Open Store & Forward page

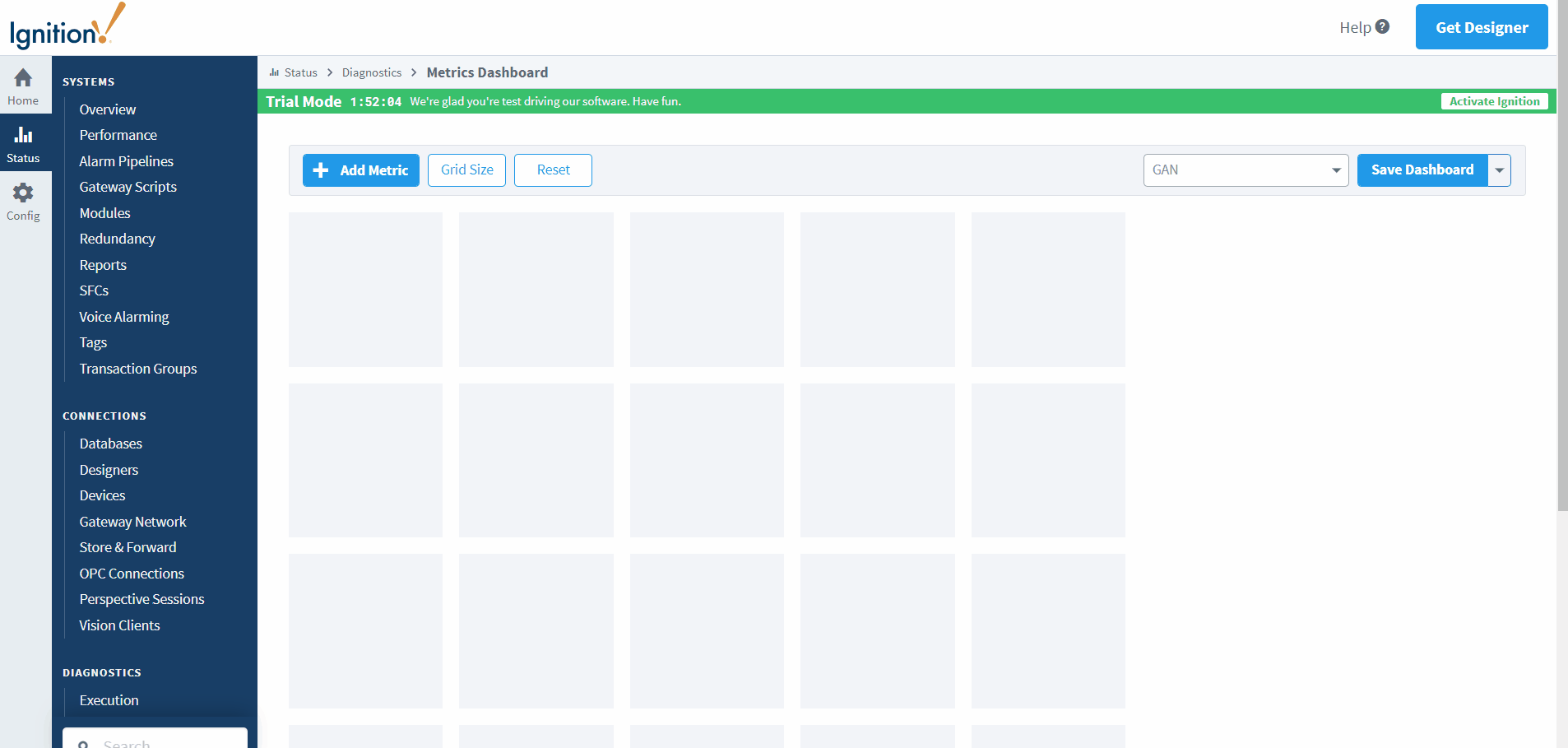[128, 547]
